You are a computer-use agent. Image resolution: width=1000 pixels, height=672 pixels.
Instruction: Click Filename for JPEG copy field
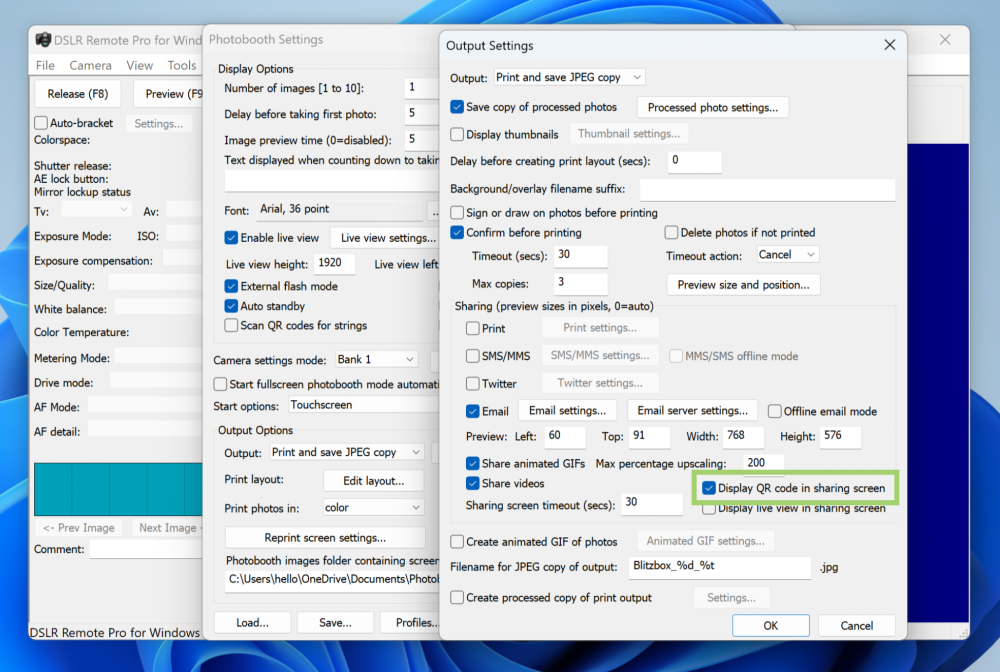point(720,567)
